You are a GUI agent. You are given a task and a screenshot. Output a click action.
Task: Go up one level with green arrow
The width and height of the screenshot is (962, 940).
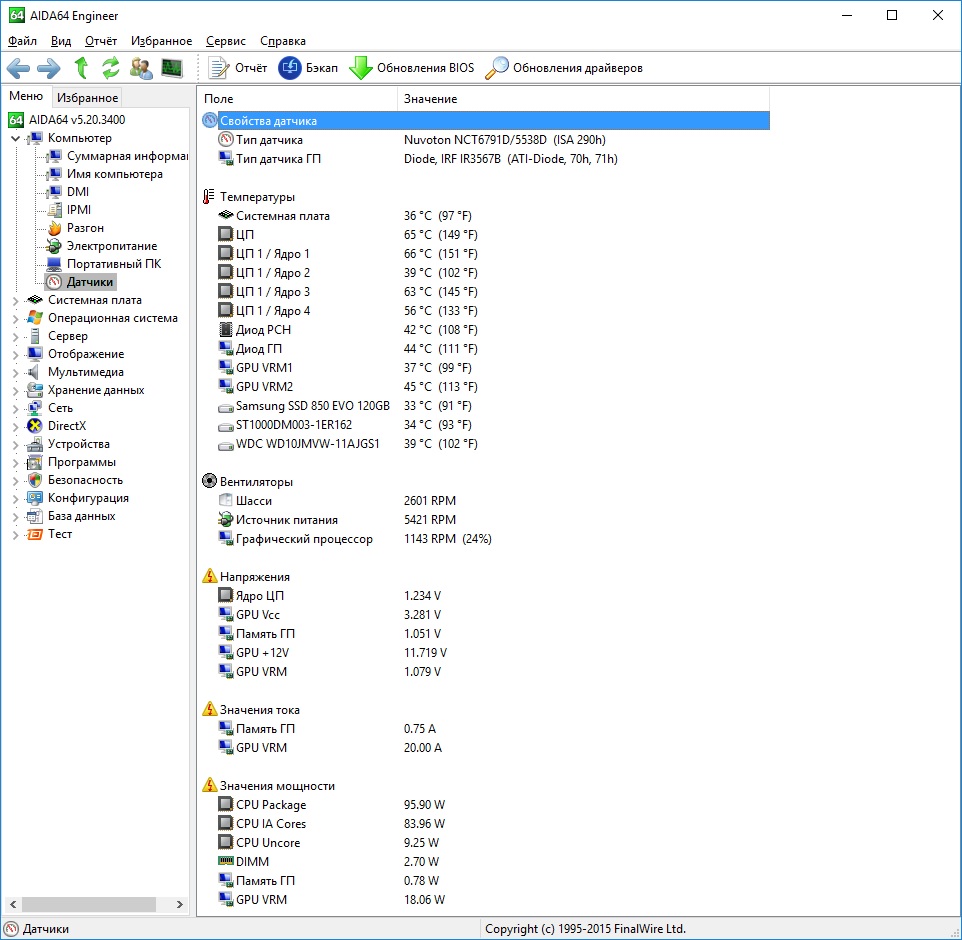81,68
